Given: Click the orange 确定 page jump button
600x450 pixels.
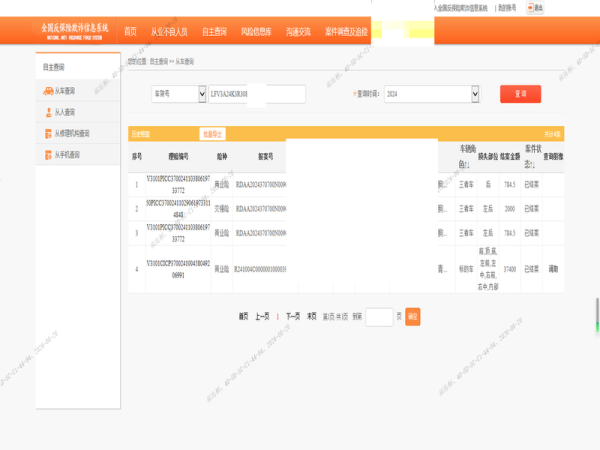Looking at the screenshot, I should (x=412, y=317).
